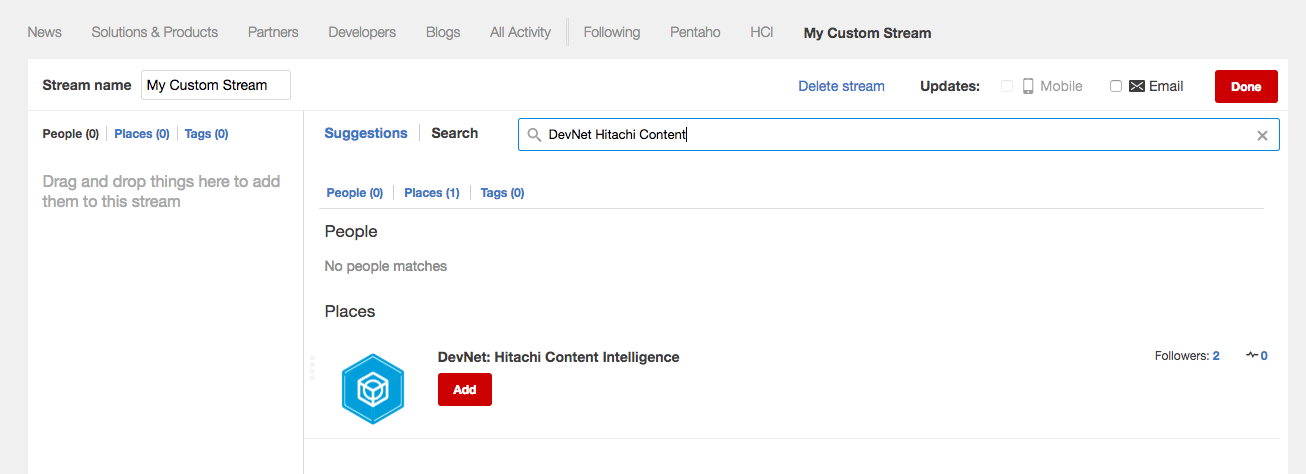Filter sidebar by Places (0)
Screen dimensions: 1306x474
click(x=142, y=134)
